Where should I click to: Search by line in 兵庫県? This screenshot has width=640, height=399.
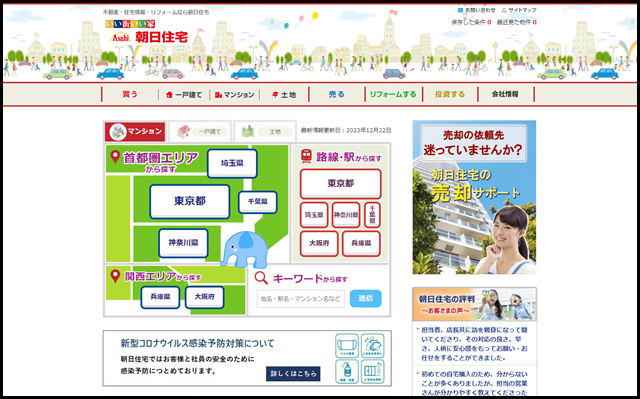tap(361, 244)
